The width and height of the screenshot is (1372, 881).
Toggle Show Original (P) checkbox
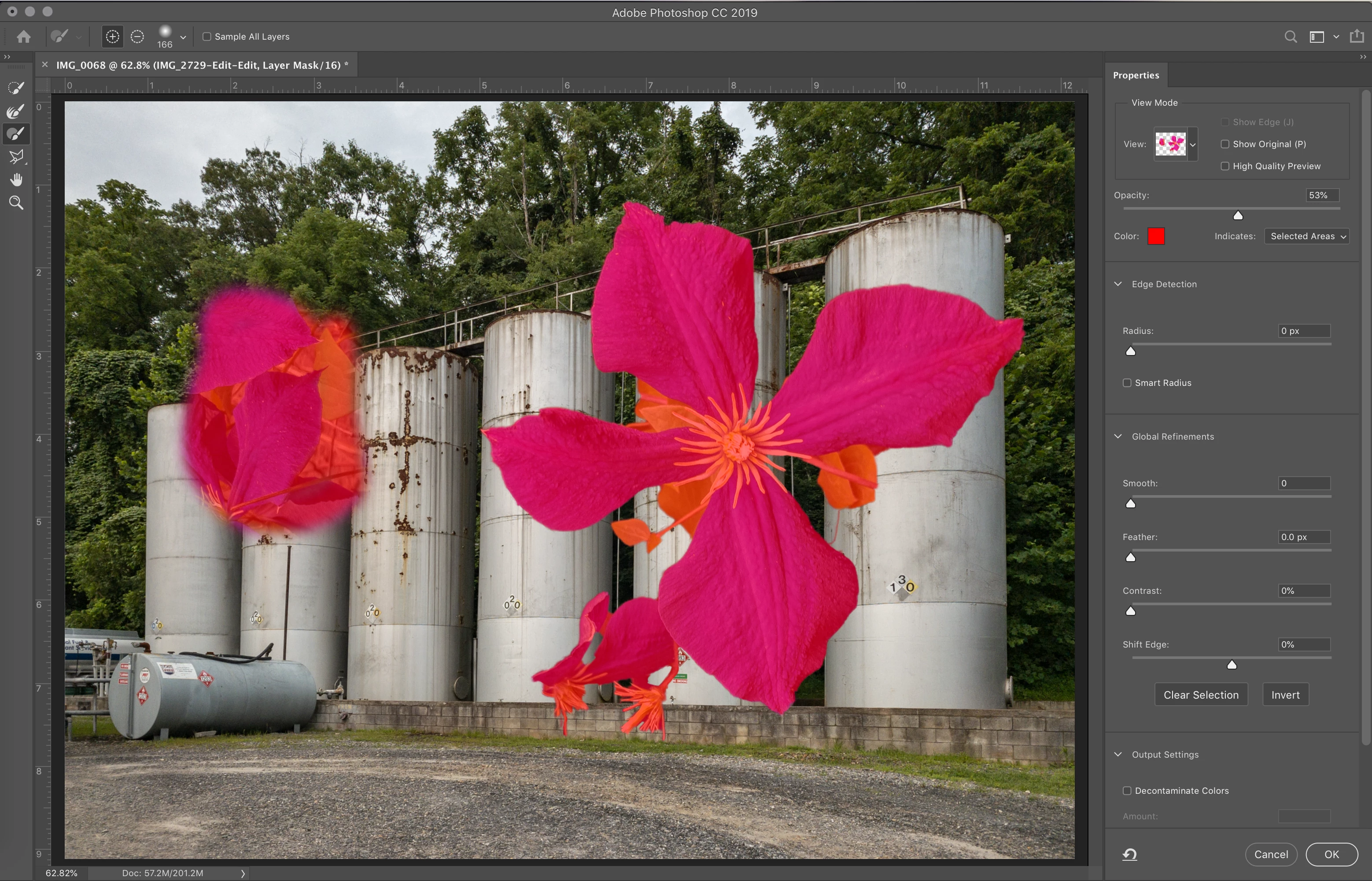click(1224, 144)
